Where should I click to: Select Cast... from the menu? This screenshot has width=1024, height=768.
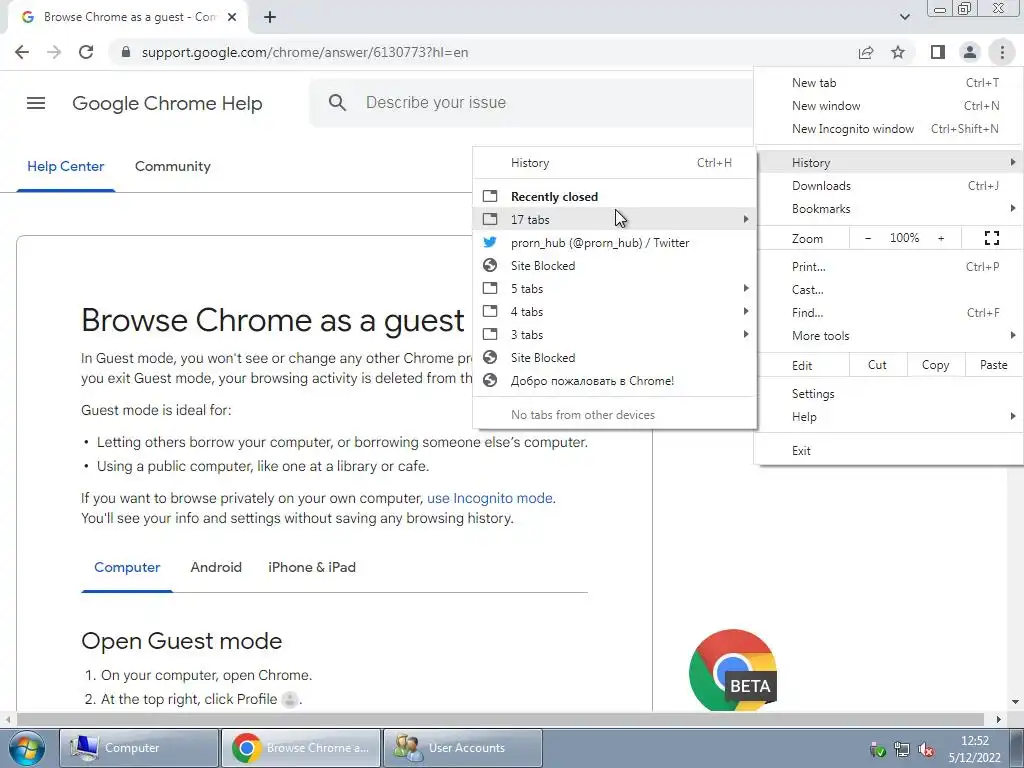888,290
